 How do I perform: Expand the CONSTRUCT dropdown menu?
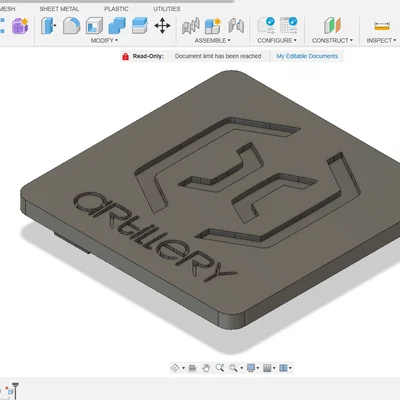pyautogui.click(x=332, y=40)
